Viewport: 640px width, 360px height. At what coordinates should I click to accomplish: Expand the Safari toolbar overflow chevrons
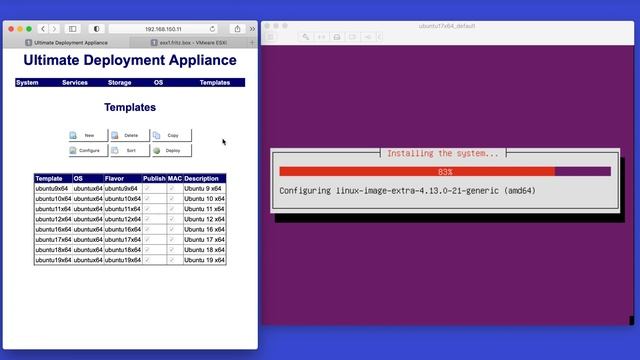tap(252, 29)
